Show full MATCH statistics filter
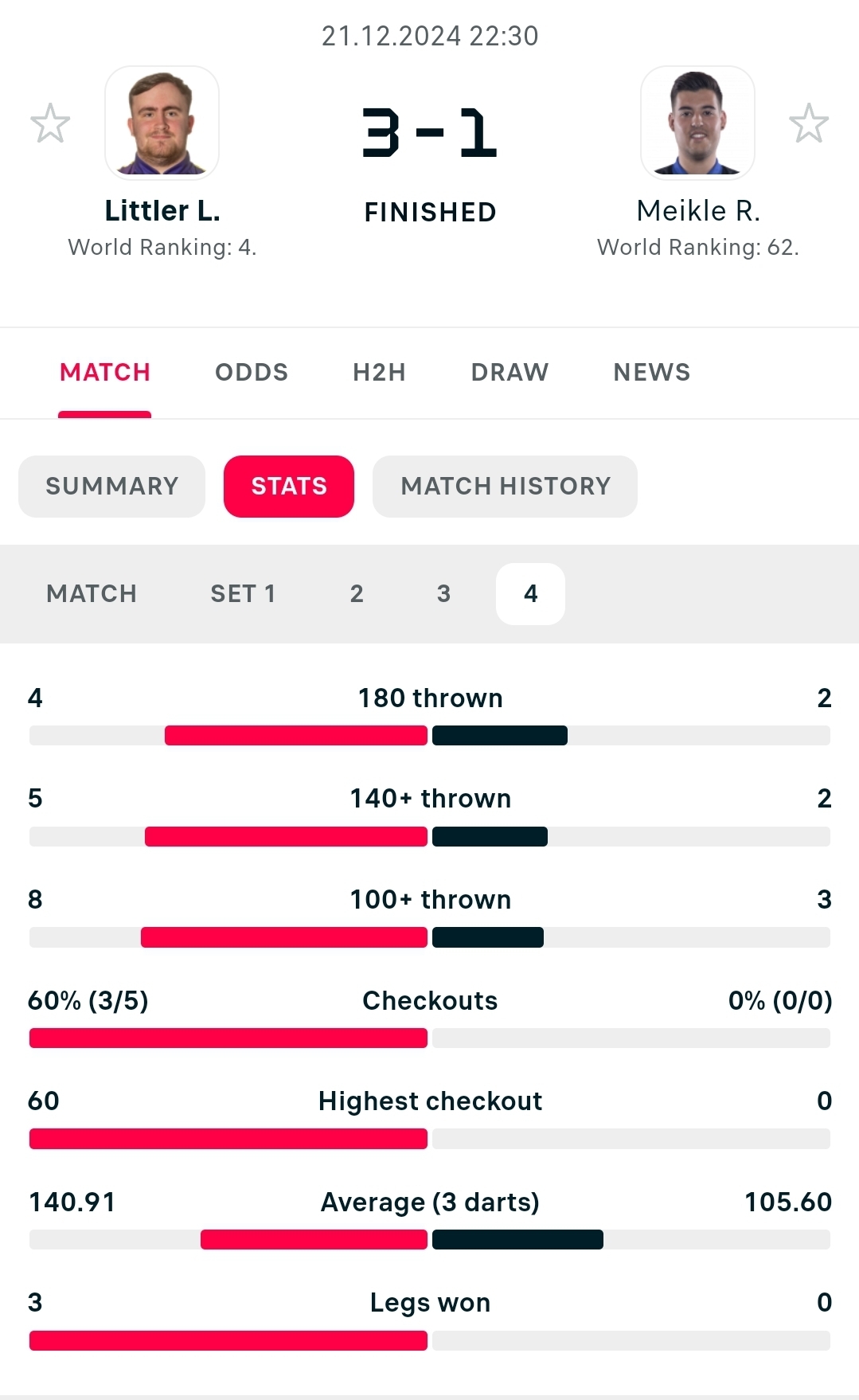 (x=92, y=593)
